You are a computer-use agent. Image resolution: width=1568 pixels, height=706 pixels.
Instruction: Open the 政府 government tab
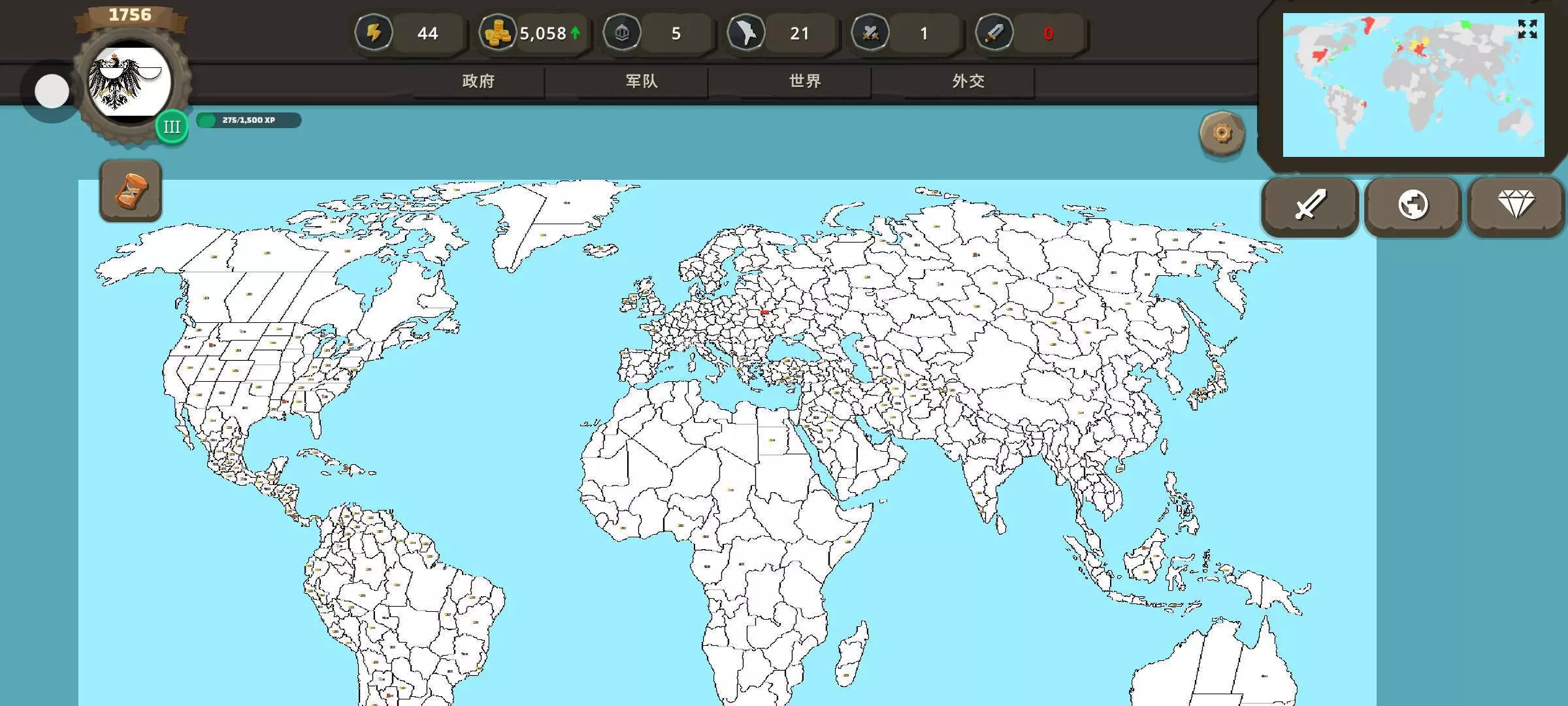pyautogui.click(x=478, y=81)
